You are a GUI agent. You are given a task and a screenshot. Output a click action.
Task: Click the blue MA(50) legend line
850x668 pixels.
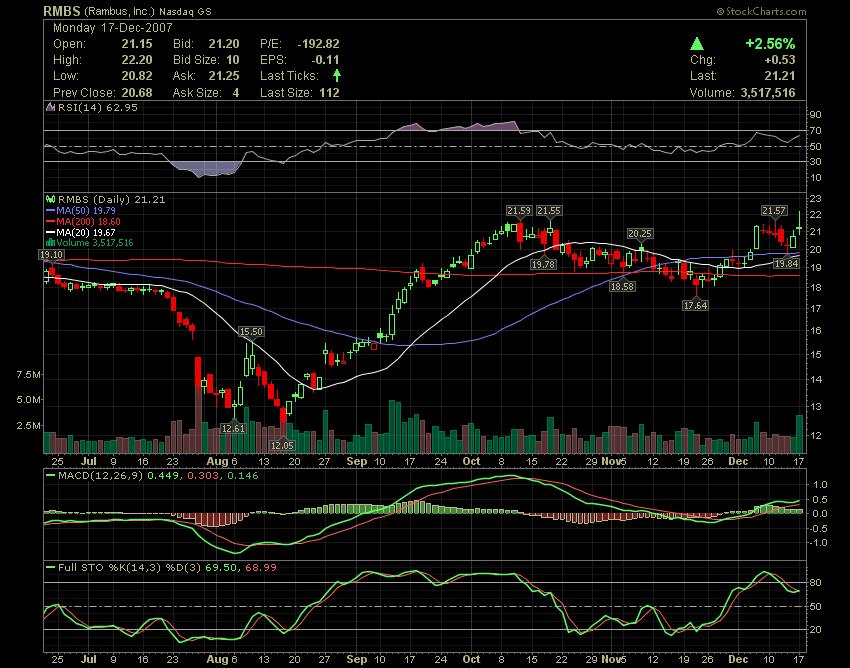tap(51, 210)
